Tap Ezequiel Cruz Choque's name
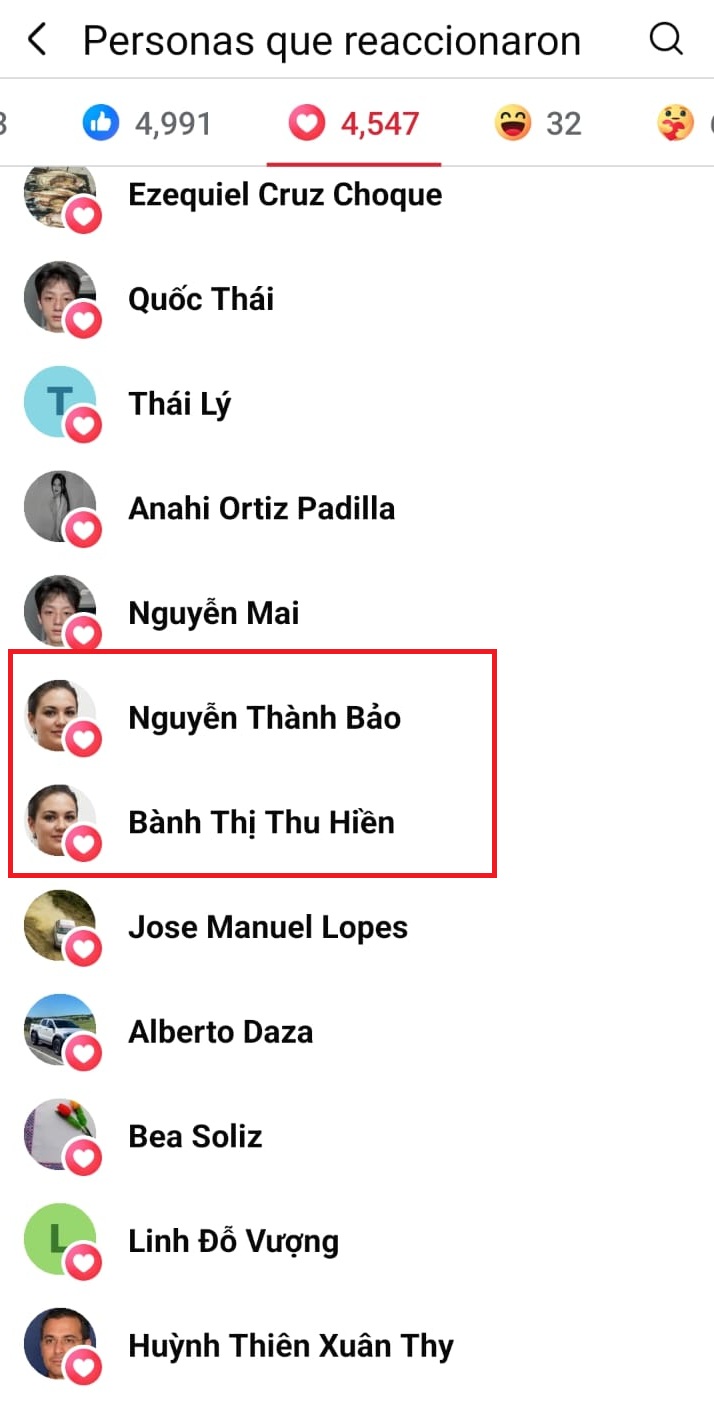This screenshot has width=714, height=1407. (285, 194)
